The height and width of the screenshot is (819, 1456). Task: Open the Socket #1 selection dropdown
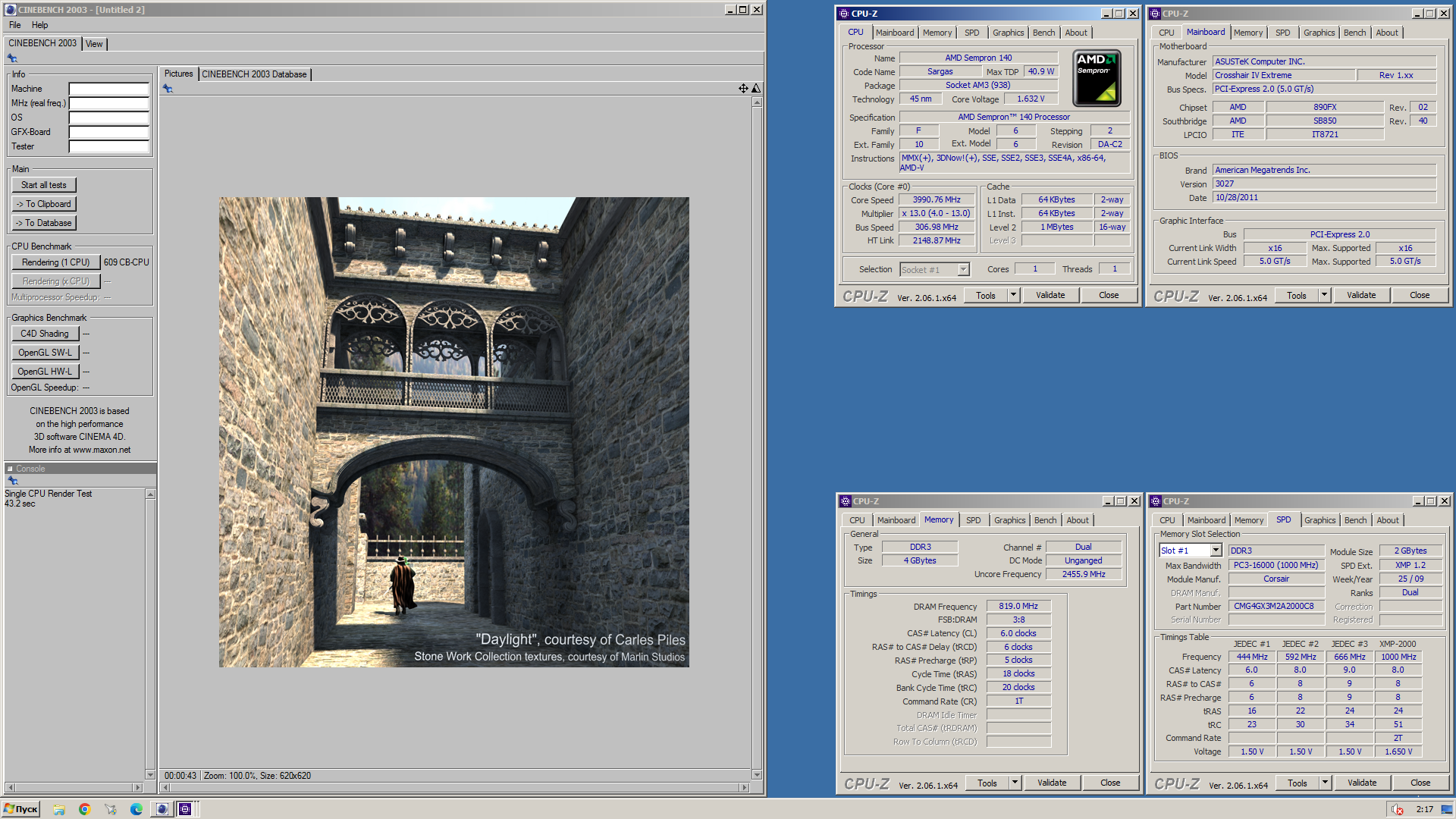[x=963, y=269]
